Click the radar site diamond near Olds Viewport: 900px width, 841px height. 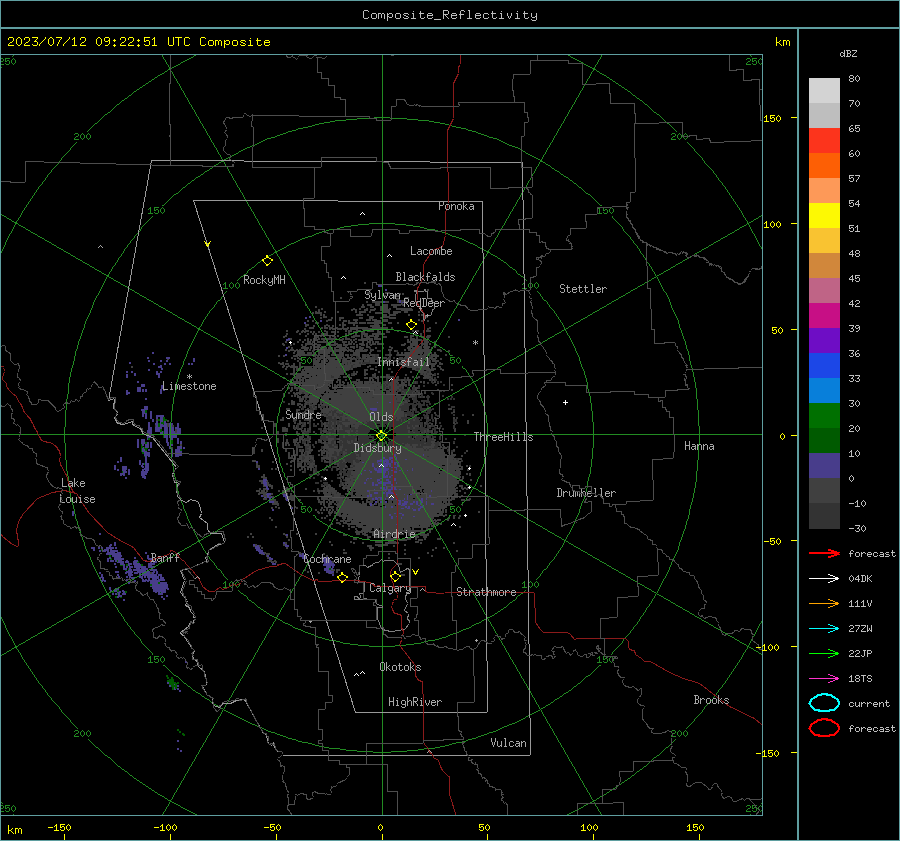382,435
